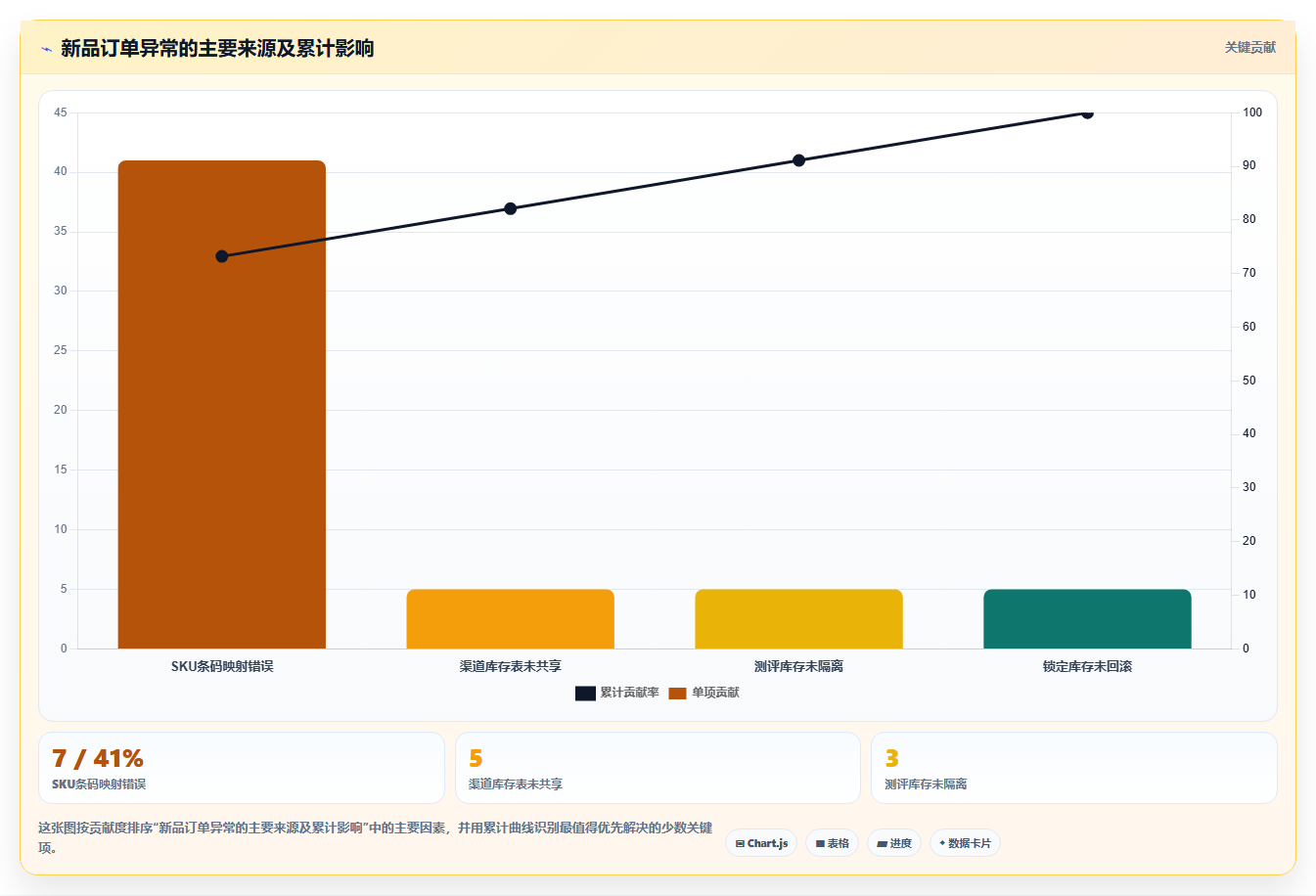Viewport: 1316px width, 896px height.
Task: Click the 锁定库存未回滚 teal bar
Action: (x=1087, y=618)
